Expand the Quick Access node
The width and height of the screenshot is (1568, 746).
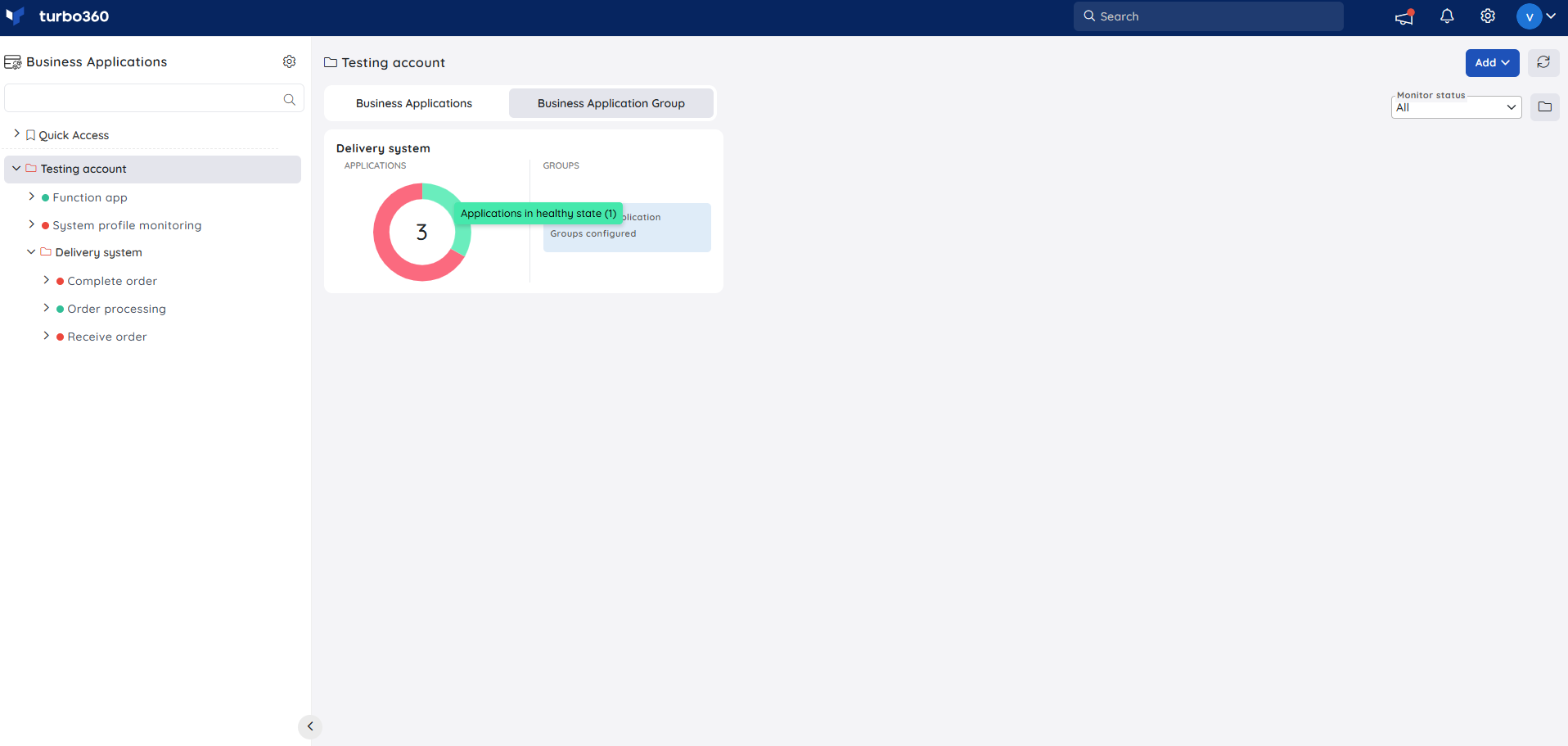(x=16, y=133)
